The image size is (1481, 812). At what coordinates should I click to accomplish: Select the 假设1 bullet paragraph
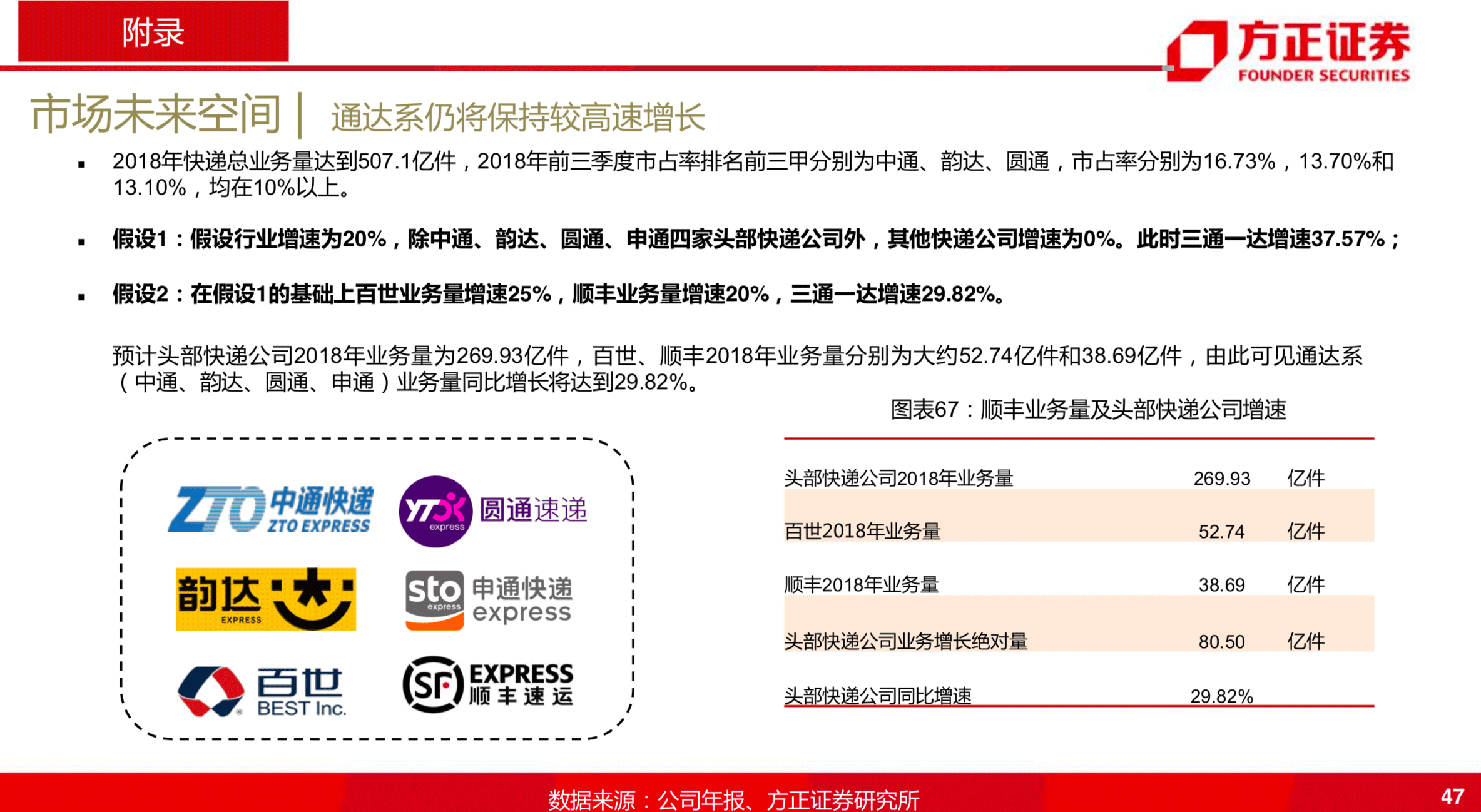[756, 239]
